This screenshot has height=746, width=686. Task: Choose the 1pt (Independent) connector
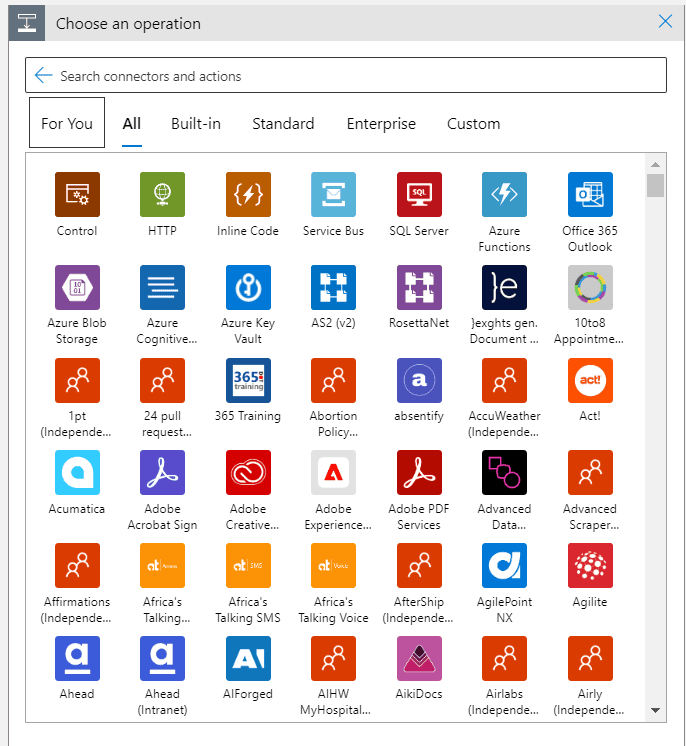(x=77, y=380)
